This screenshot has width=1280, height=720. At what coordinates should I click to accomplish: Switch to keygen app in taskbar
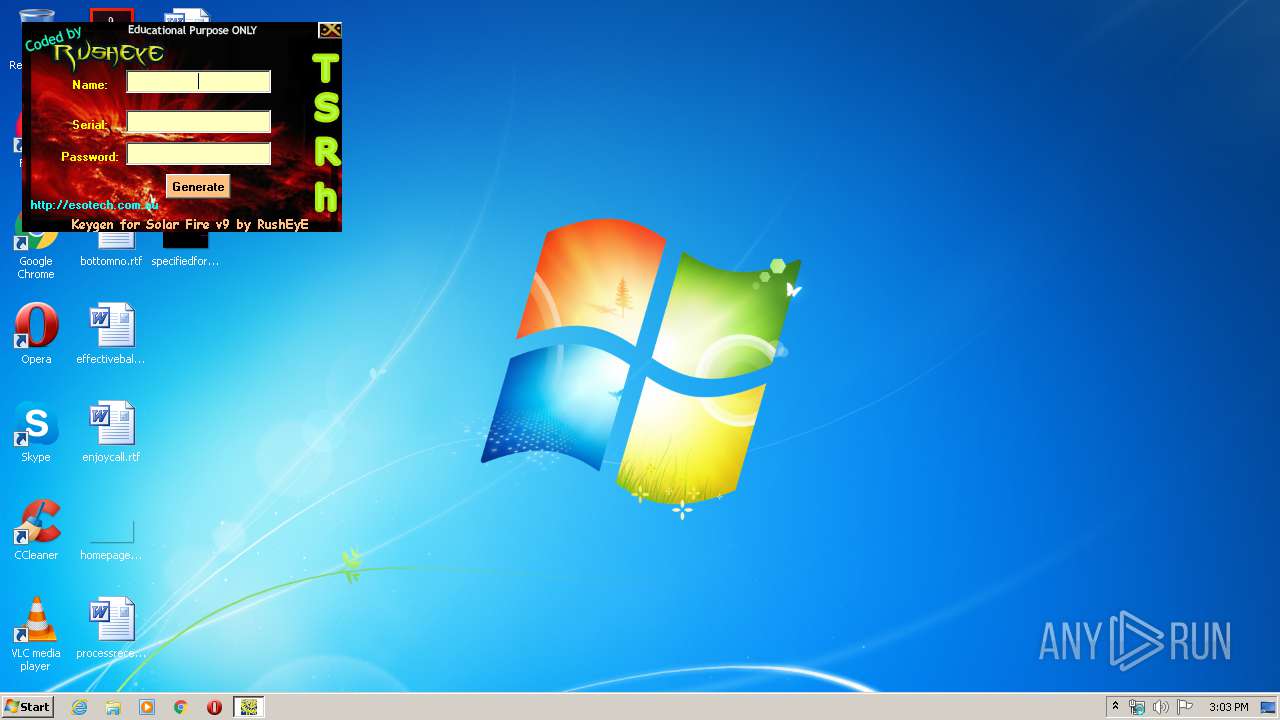(249, 707)
